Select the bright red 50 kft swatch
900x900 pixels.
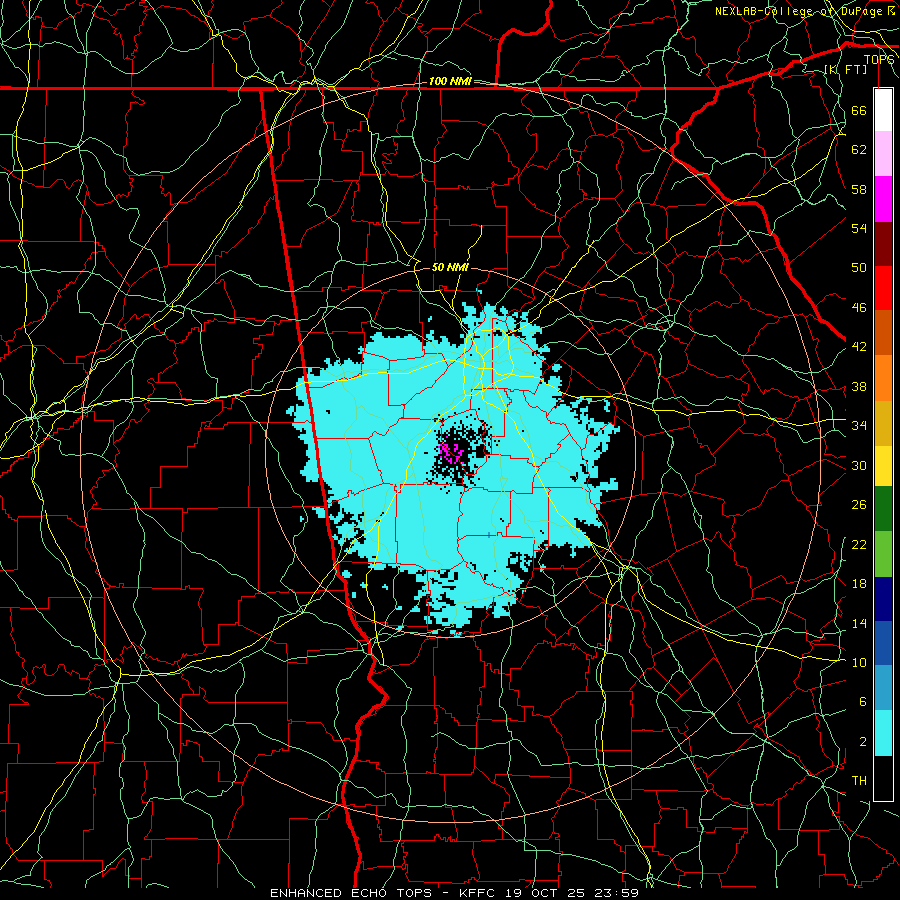pyautogui.click(x=883, y=288)
